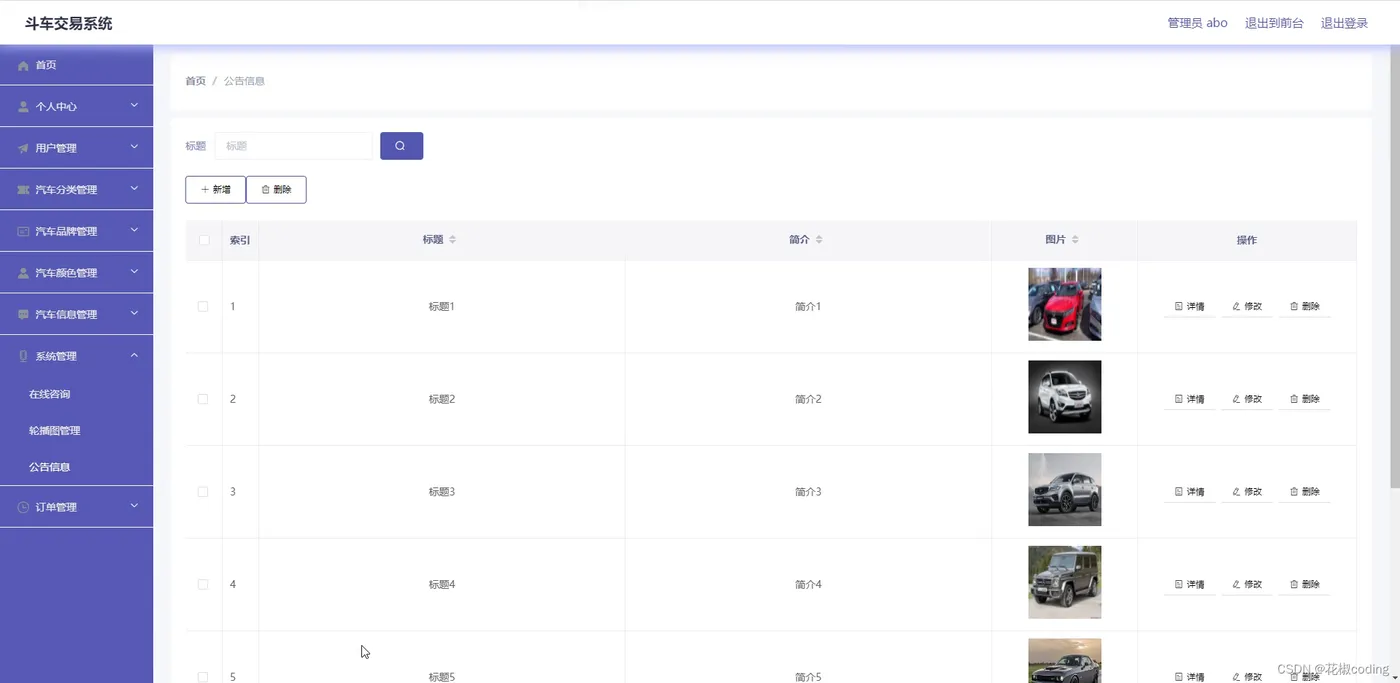Check the checkbox for row 3
This screenshot has width=1400, height=683.
203,492
